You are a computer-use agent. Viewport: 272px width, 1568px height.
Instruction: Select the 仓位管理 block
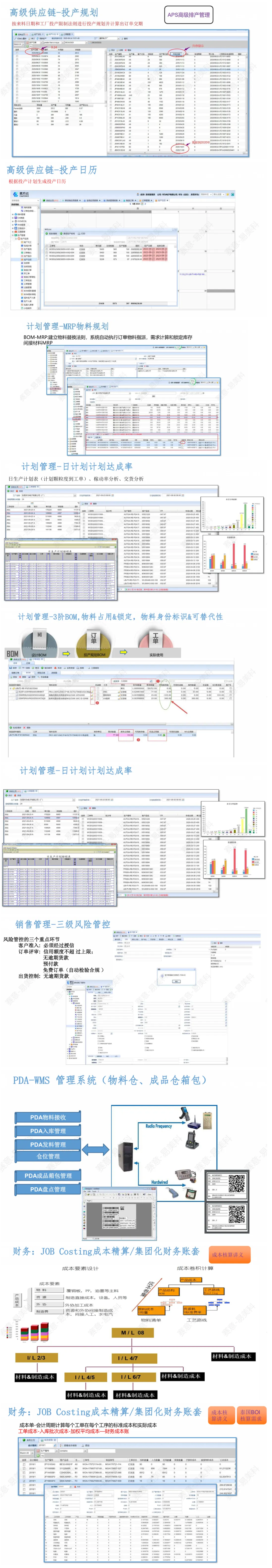point(48,1156)
